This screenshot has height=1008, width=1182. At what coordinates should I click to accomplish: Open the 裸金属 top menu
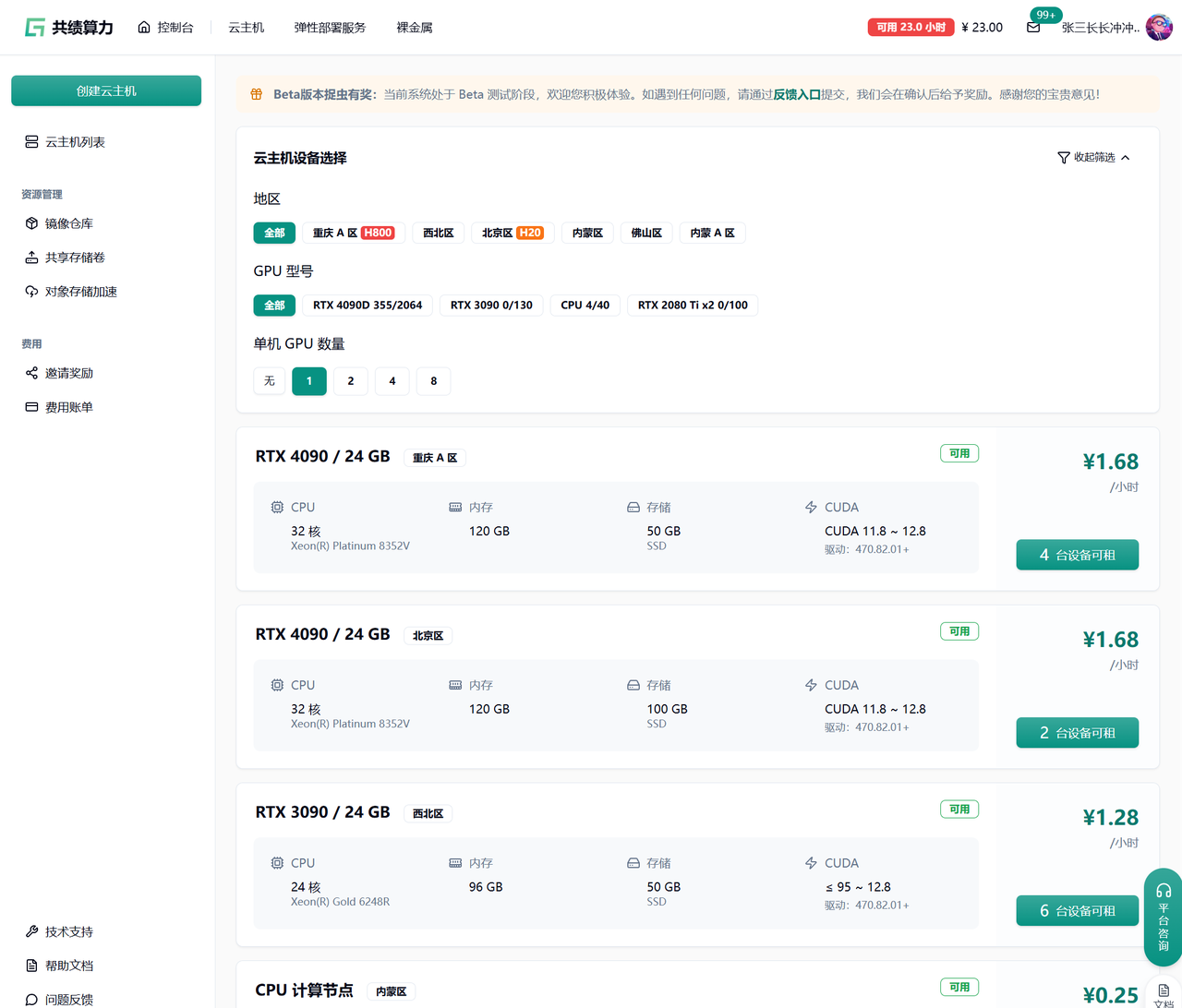coord(414,28)
